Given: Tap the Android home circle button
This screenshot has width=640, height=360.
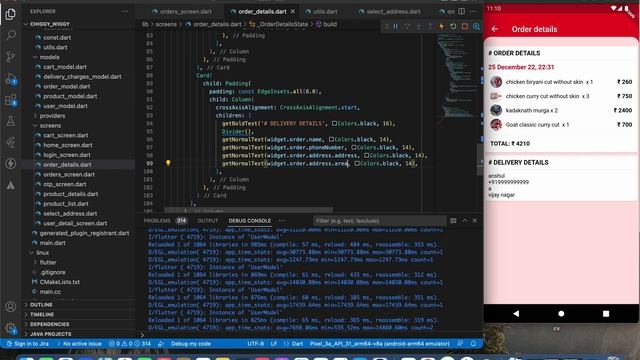Looking at the screenshot, I should [x=561, y=313].
